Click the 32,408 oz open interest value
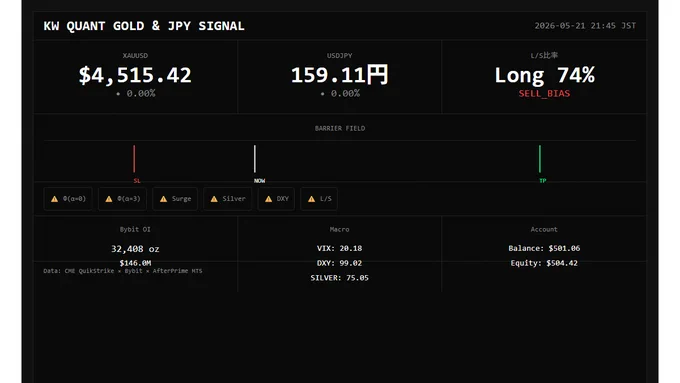Image resolution: width=680 pixels, height=383 pixels. pos(135,249)
